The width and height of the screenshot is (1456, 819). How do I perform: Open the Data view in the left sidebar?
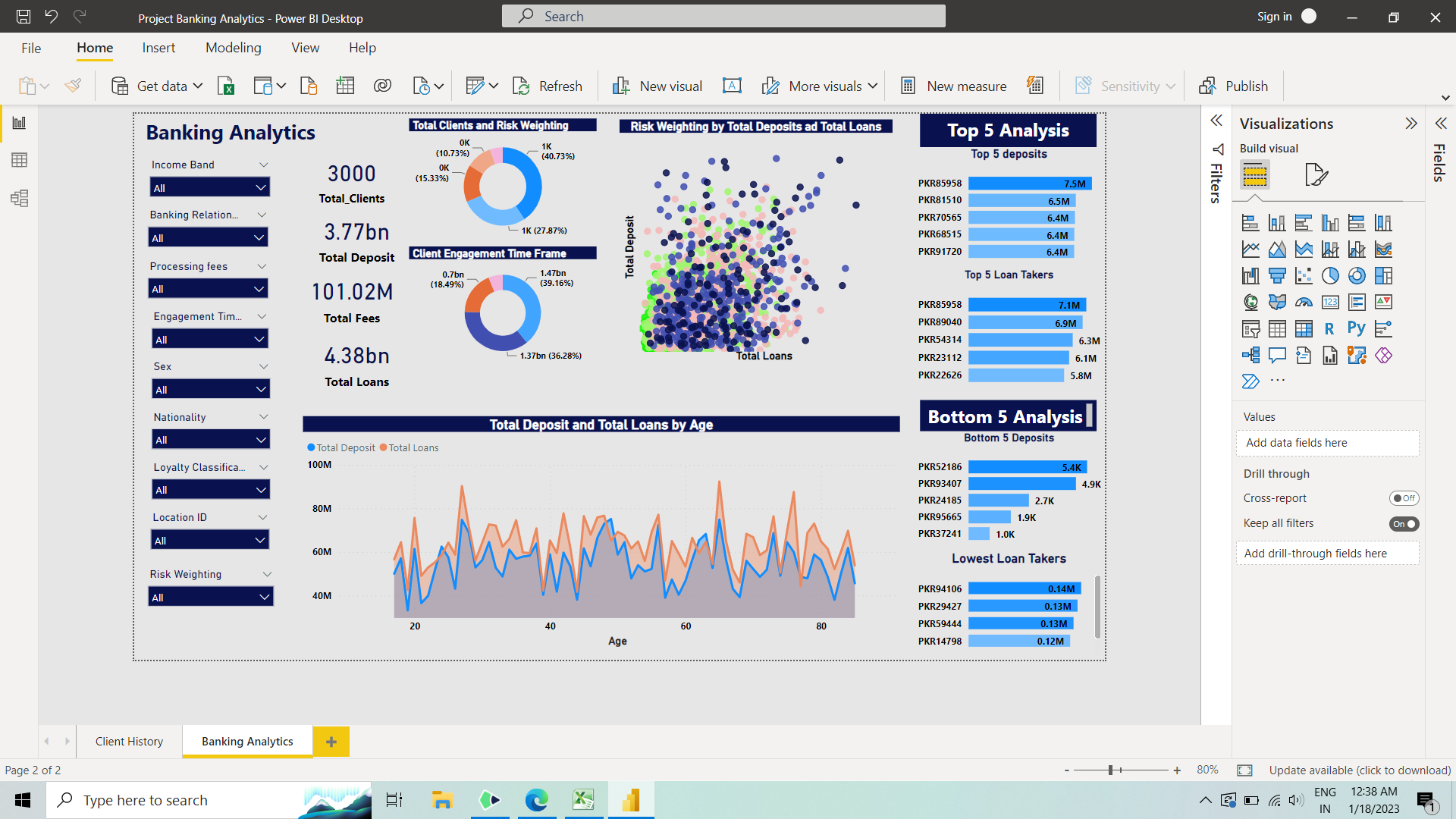pyautogui.click(x=20, y=160)
